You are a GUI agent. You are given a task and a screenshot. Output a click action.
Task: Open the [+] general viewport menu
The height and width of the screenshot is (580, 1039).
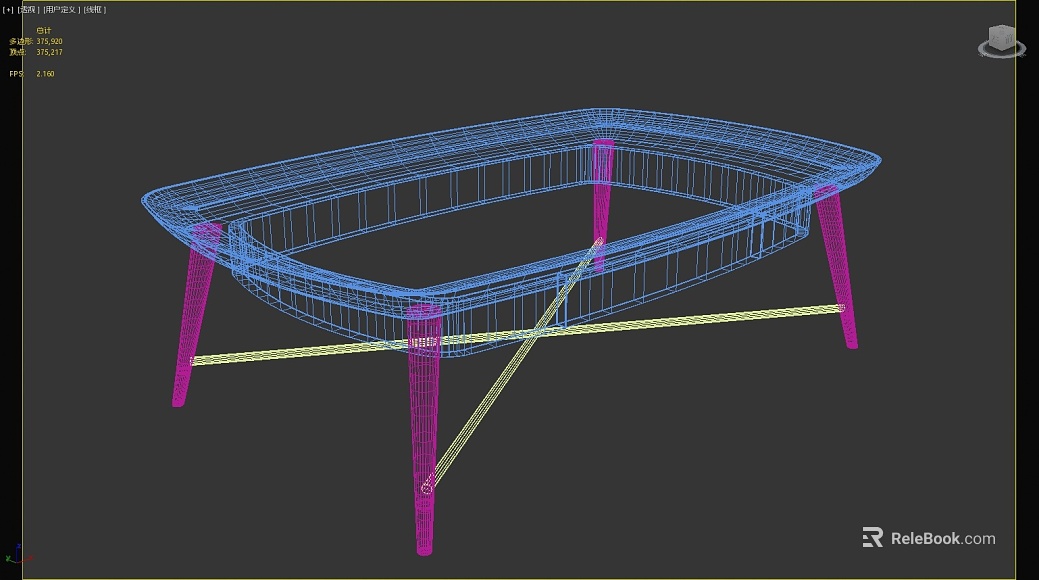pos(8,10)
